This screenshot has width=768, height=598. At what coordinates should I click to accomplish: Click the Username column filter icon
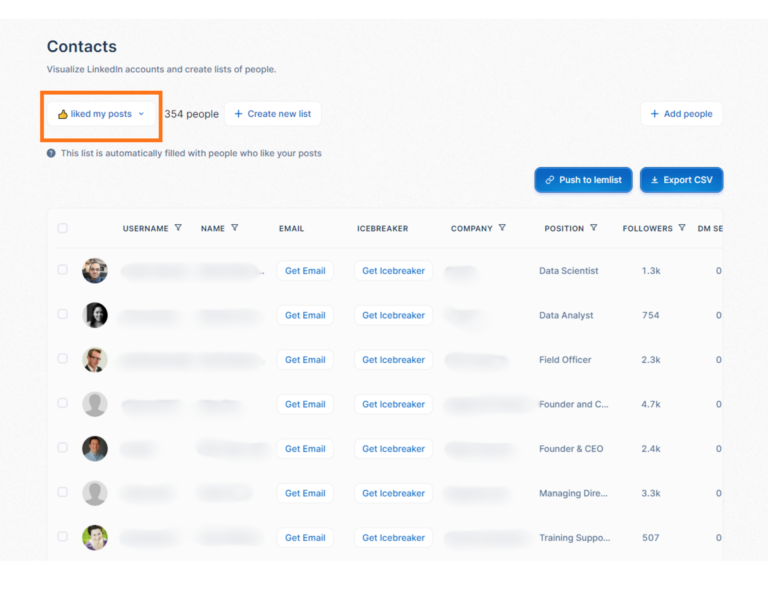click(x=178, y=228)
